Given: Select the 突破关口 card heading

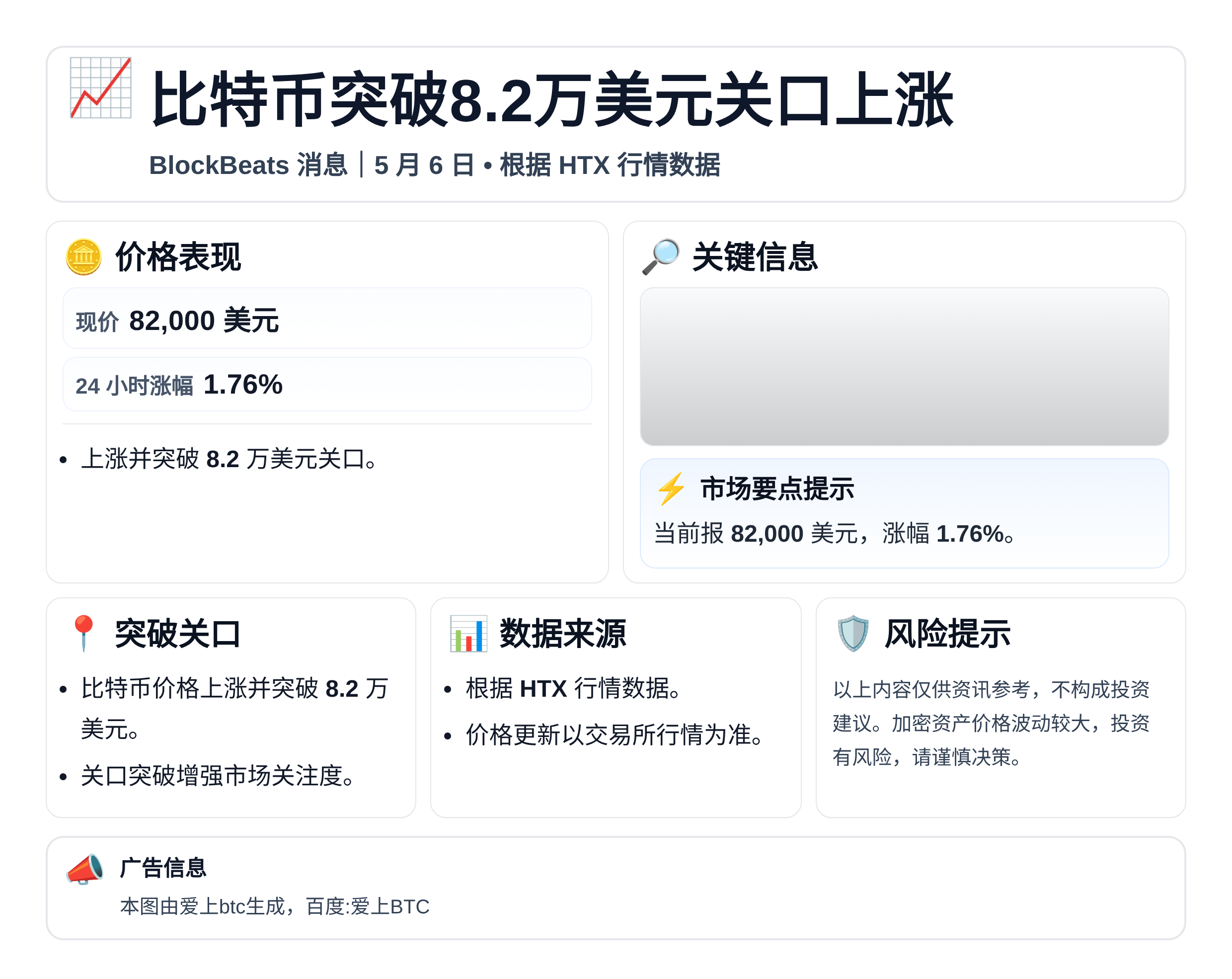Looking at the screenshot, I should pyautogui.click(x=178, y=633).
